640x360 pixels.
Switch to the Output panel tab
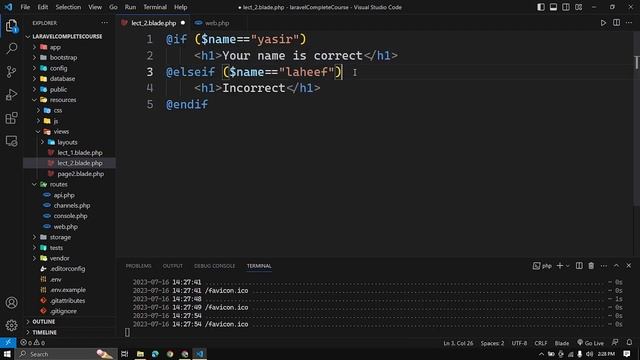(173, 266)
